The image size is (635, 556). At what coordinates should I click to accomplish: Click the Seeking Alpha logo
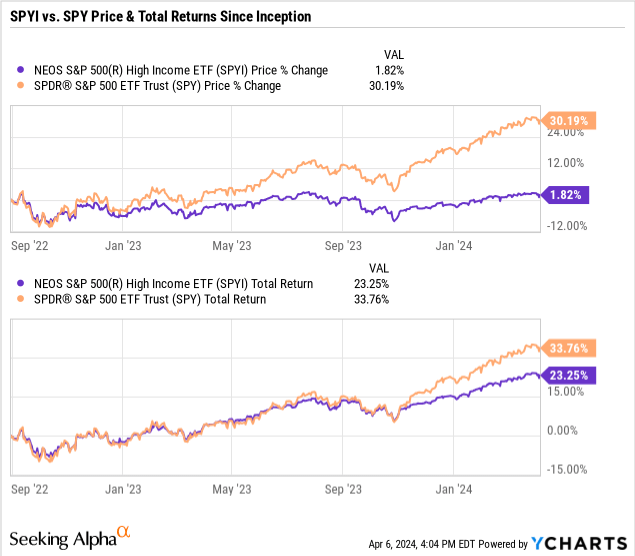tap(70, 538)
